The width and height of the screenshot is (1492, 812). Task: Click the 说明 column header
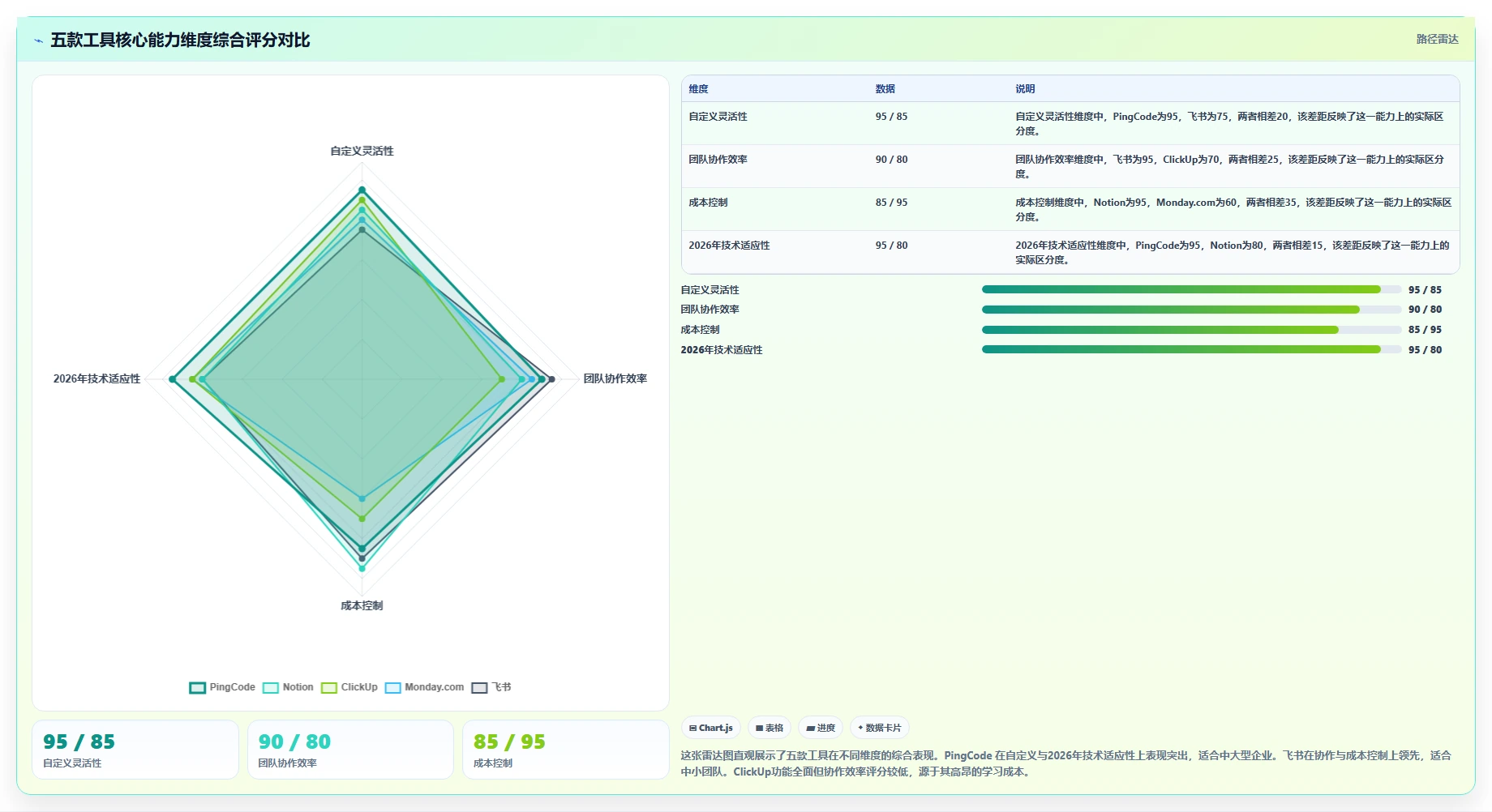click(1025, 89)
